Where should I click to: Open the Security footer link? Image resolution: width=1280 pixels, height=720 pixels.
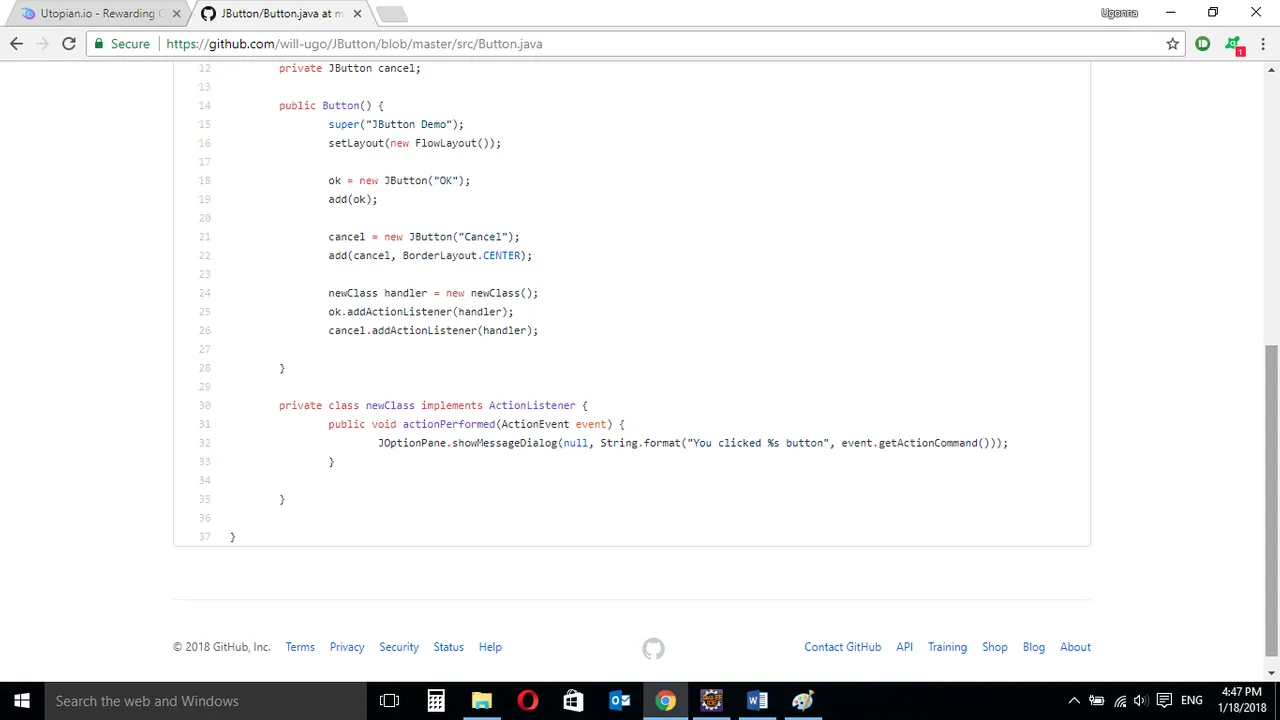(399, 647)
